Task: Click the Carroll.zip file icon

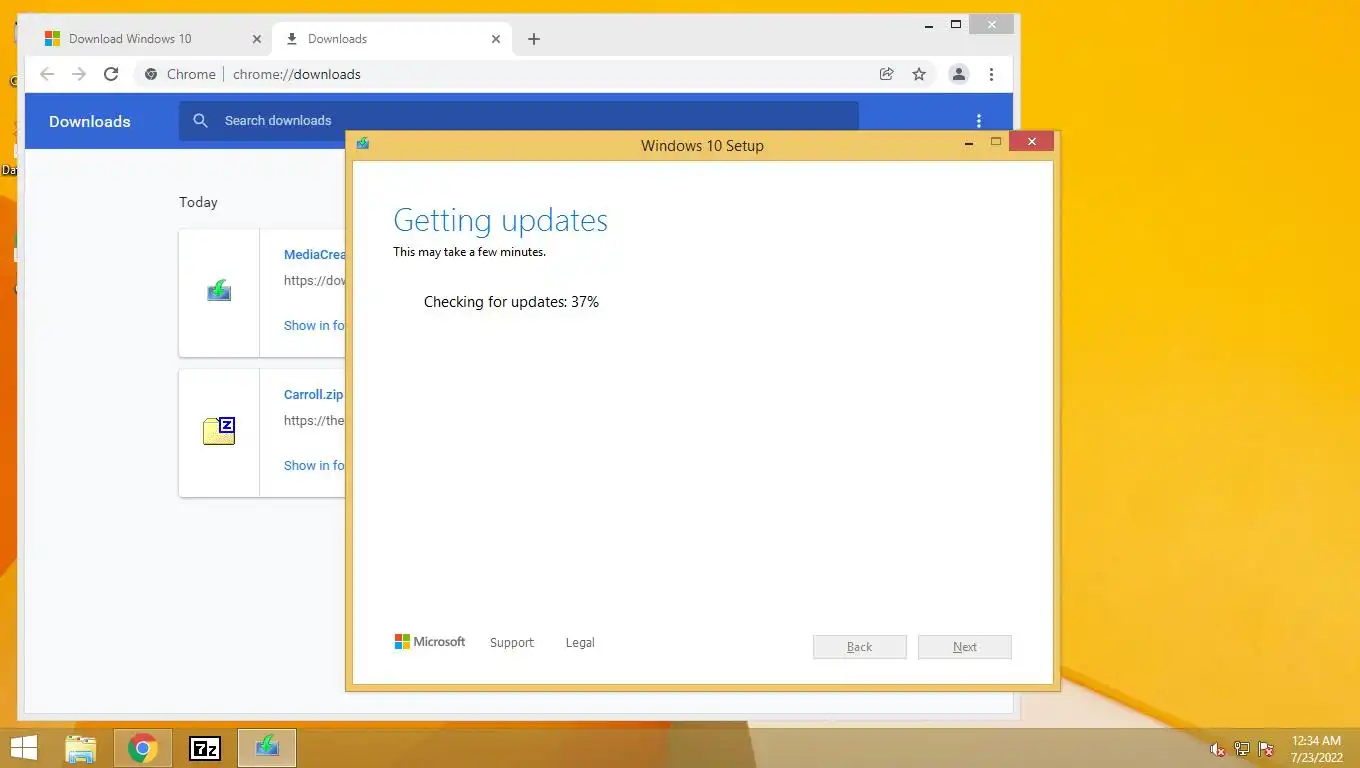Action: click(219, 431)
